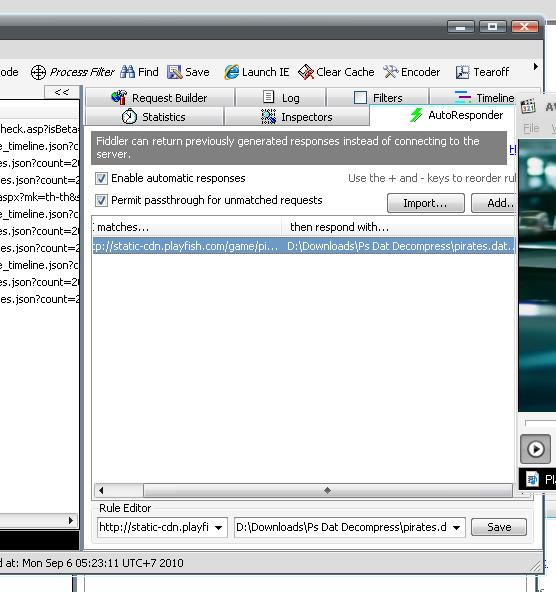The width and height of the screenshot is (556, 592).
Task: Click the Import... button
Action: point(426,203)
